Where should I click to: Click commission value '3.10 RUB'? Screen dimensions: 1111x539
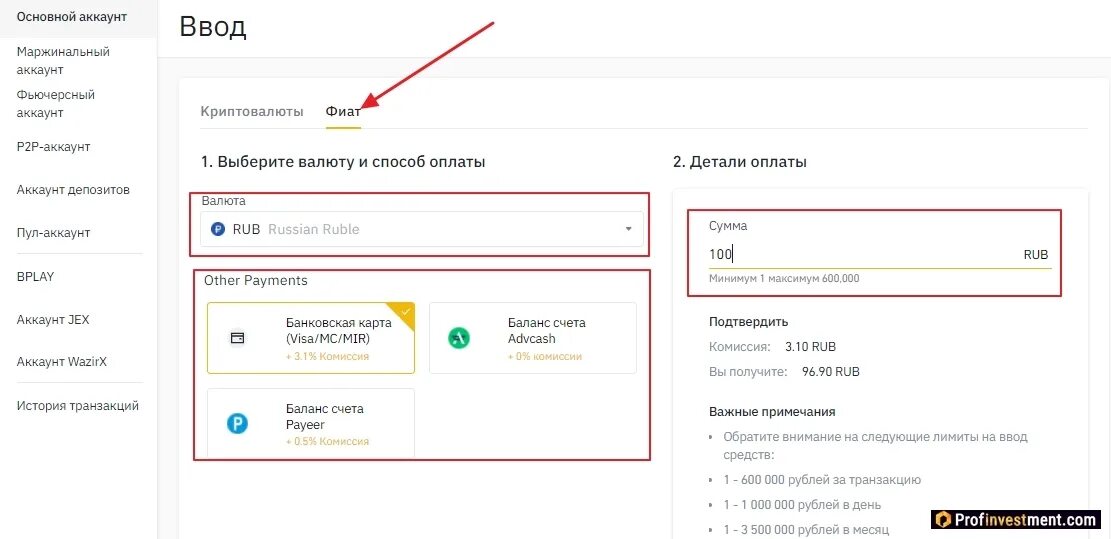click(811, 347)
